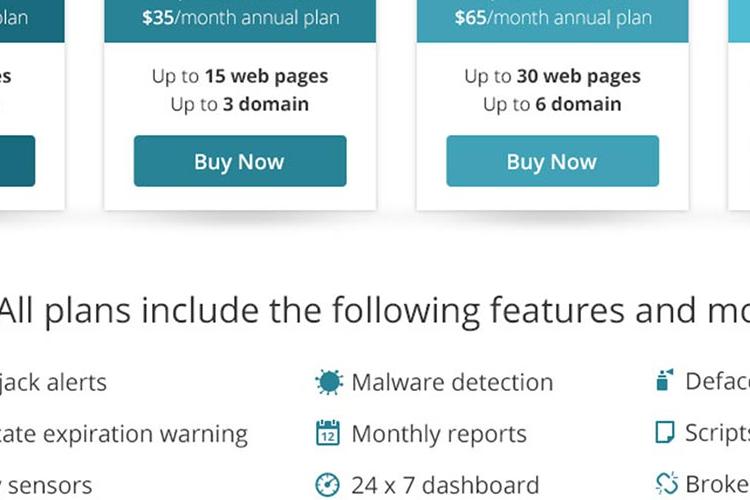Select the $35/month annual plan header

point(240,18)
